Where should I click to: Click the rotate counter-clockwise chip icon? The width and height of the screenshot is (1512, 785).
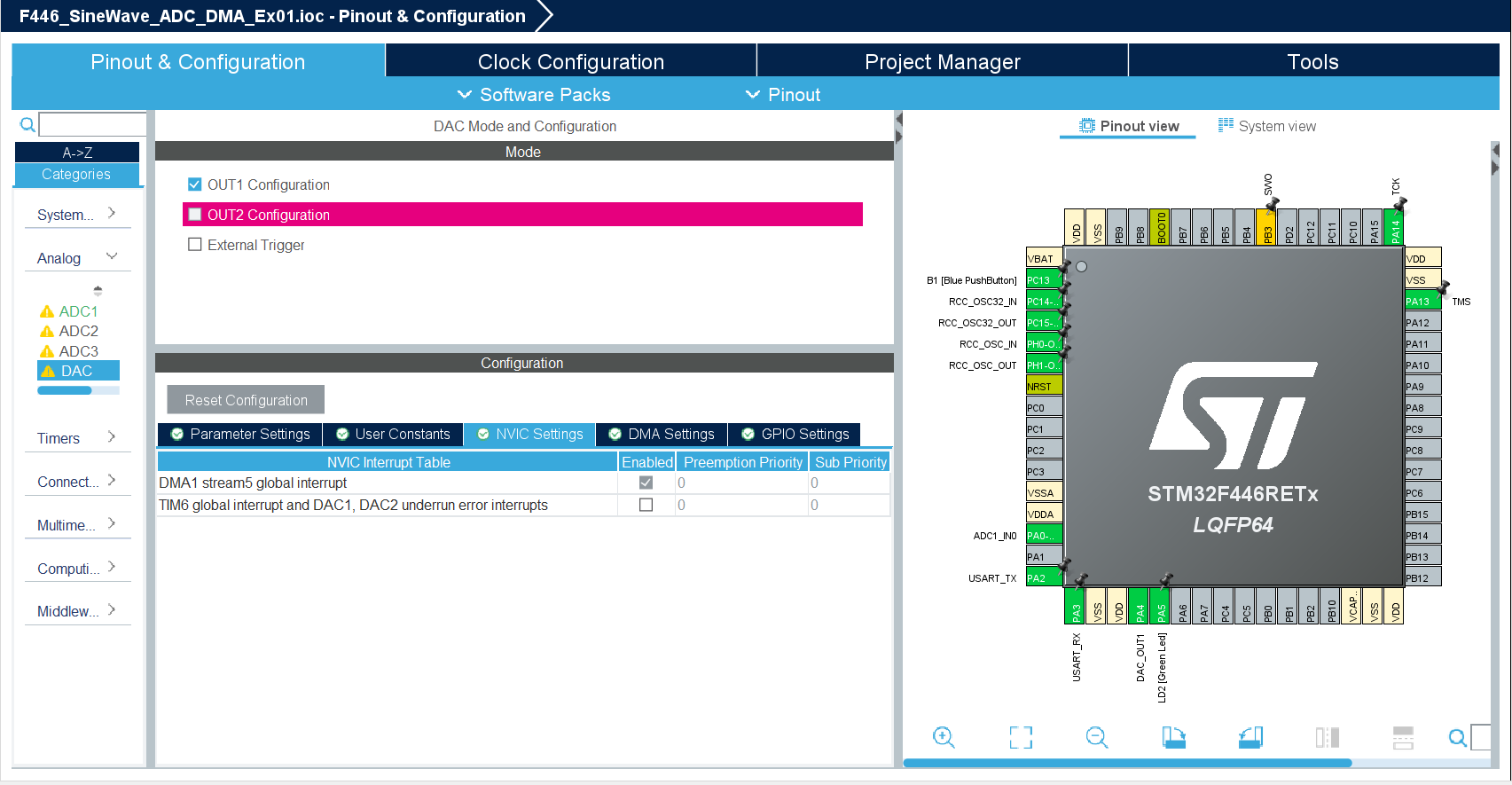coord(1250,737)
